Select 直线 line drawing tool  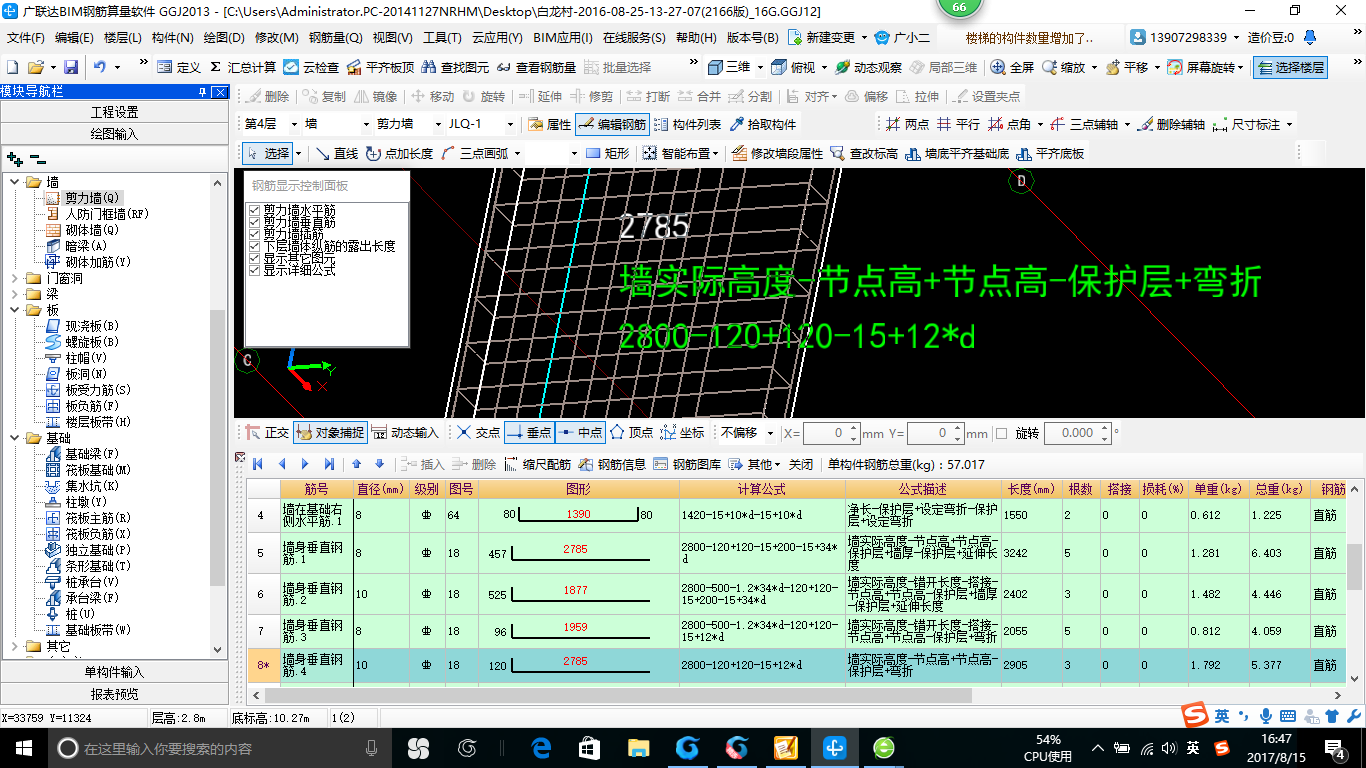[336, 154]
